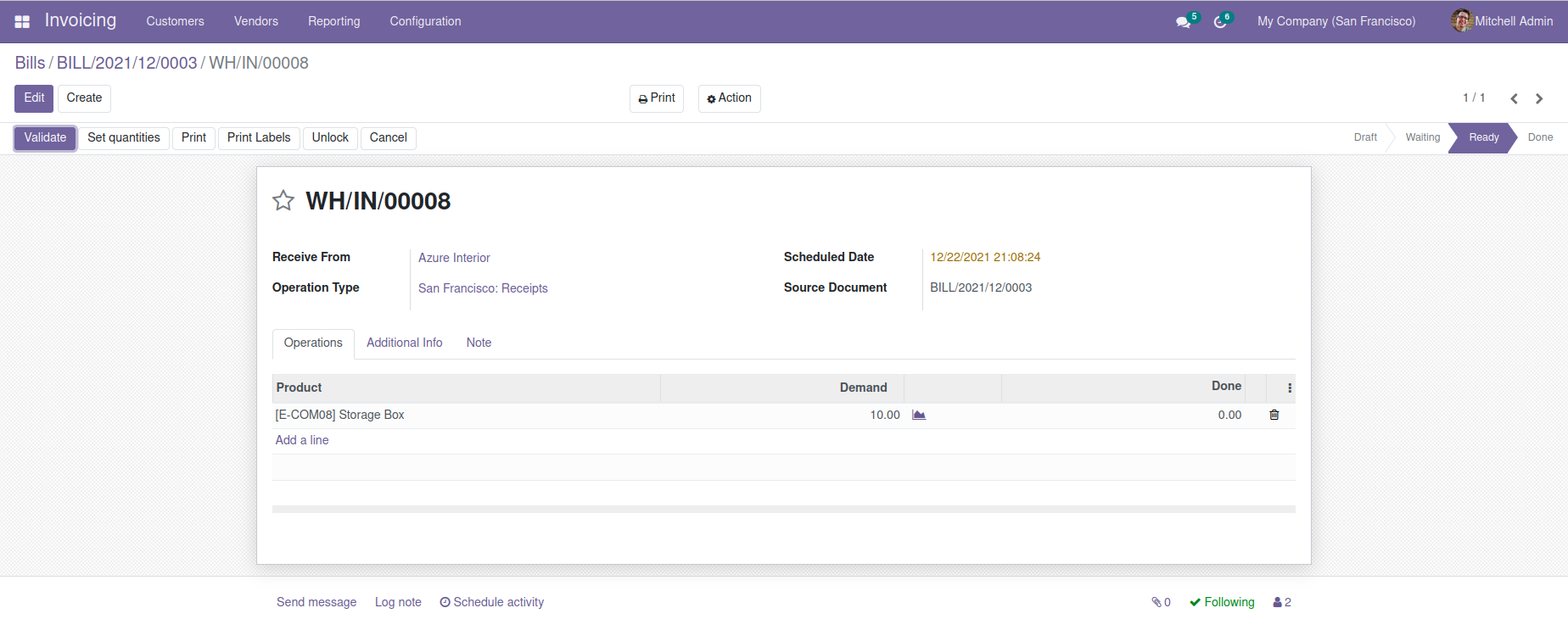Open the column options kebab menu
Viewport: 1568px width, 636px height.
(x=1290, y=388)
